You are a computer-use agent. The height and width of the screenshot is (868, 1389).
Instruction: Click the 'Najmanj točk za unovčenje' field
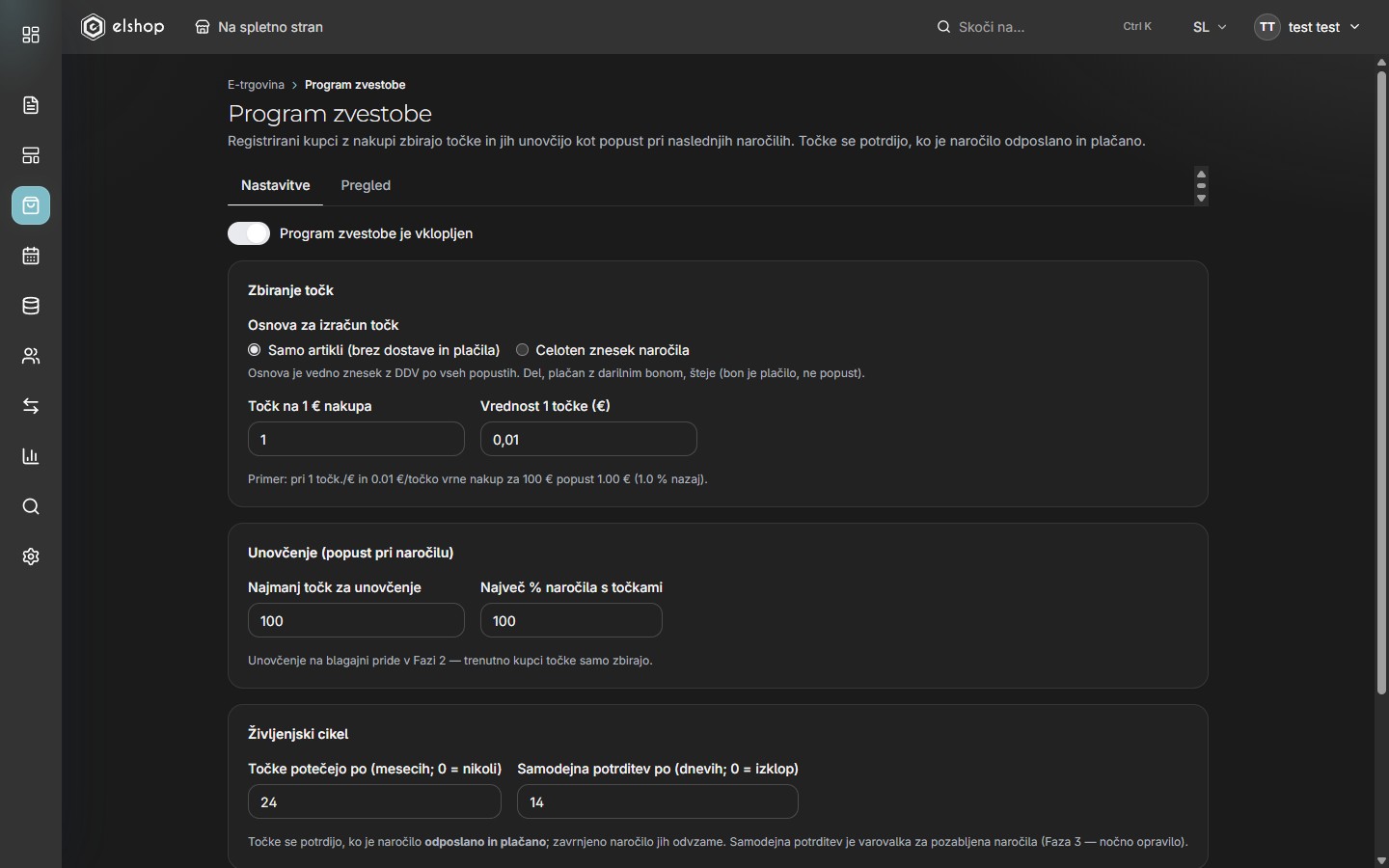356,620
